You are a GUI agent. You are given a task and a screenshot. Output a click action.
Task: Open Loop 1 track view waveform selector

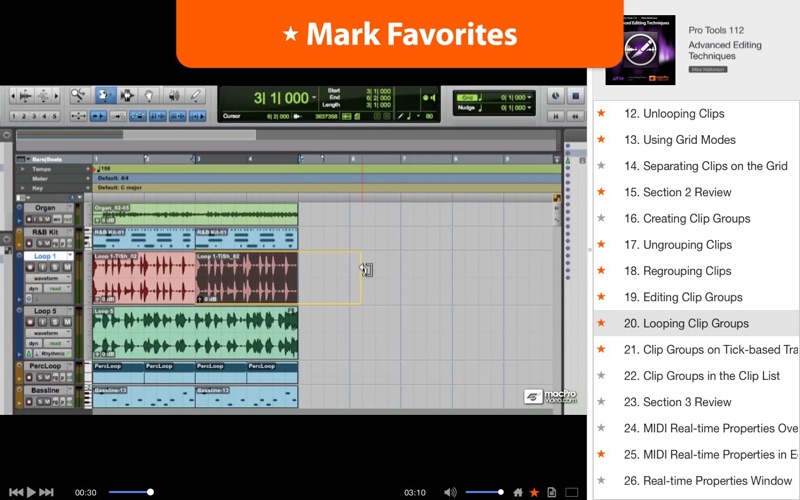(x=48, y=279)
